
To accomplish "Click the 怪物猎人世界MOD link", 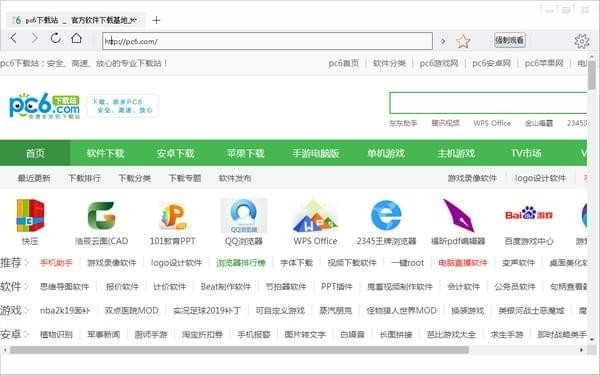I will click(x=401, y=310).
